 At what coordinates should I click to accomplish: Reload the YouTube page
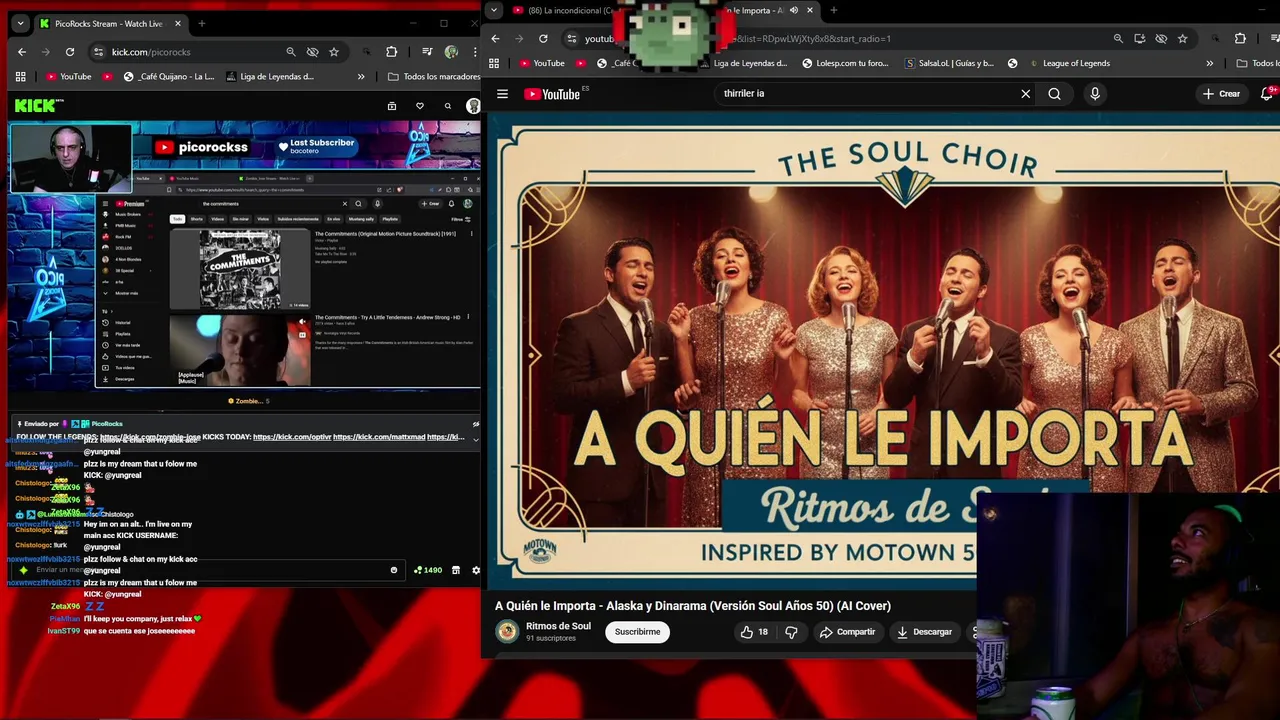coord(543,39)
